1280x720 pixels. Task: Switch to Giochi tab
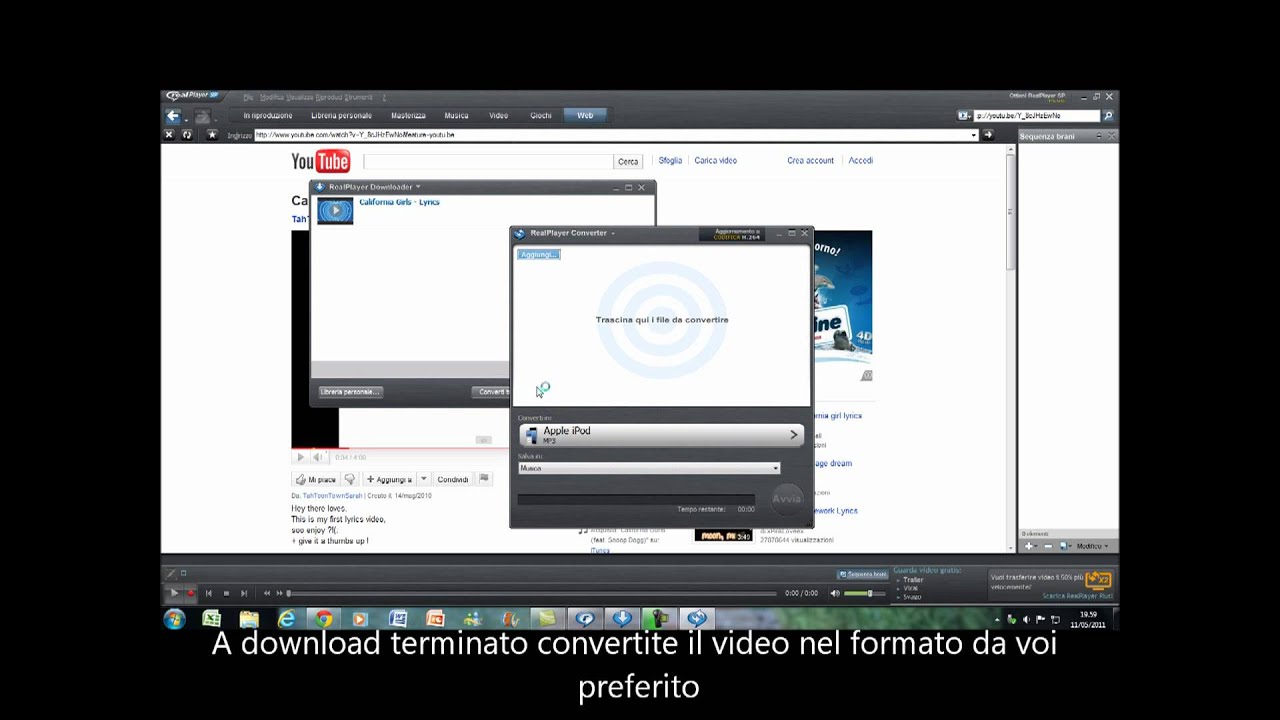541,116
